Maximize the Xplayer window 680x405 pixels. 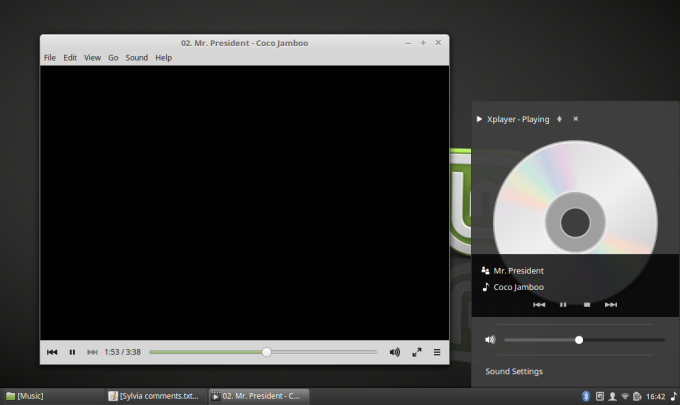tap(423, 42)
